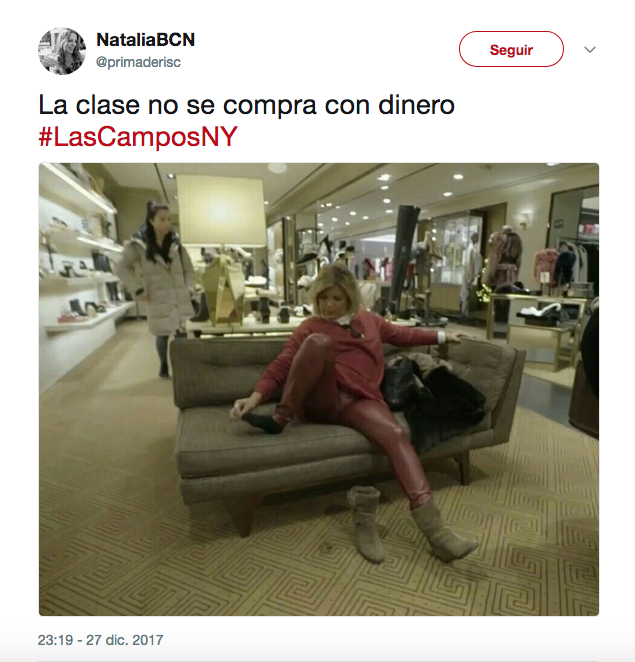This screenshot has height=662, width=635.
Task: Enlarge the image of woman on sofa
Action: click(x=319, y=389)
